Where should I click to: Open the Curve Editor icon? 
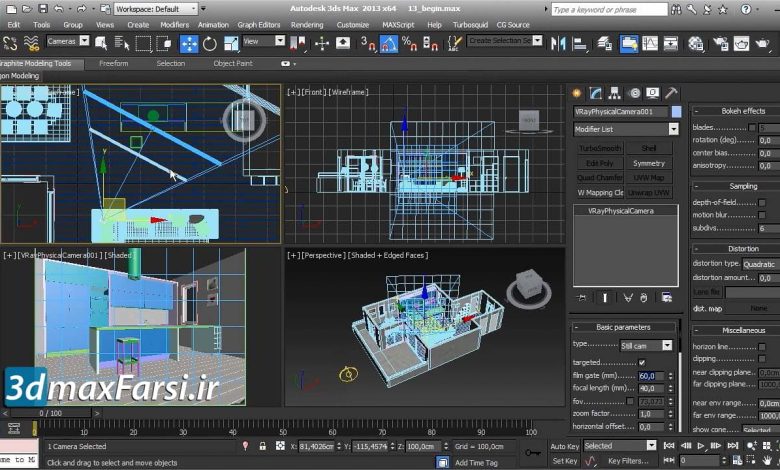tap(650, 44)
